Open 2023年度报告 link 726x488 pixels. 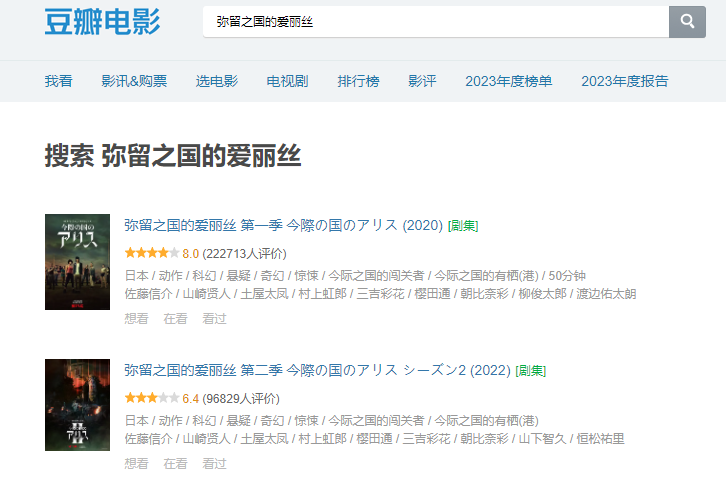[624, 81]
